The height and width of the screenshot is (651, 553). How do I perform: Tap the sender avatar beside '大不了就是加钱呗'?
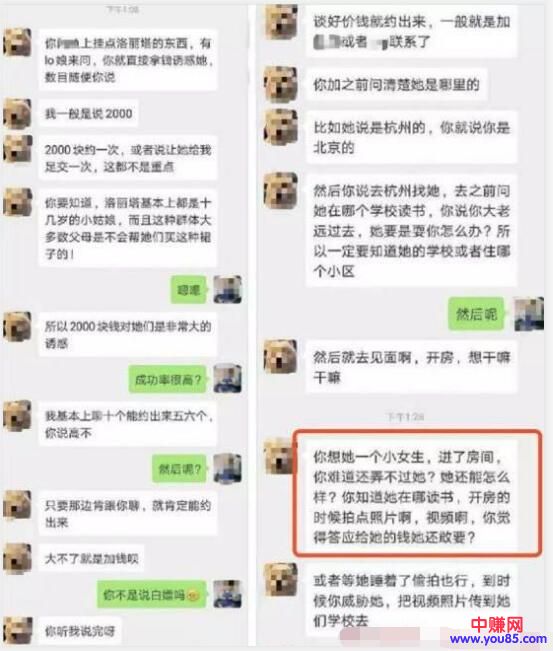17,558
